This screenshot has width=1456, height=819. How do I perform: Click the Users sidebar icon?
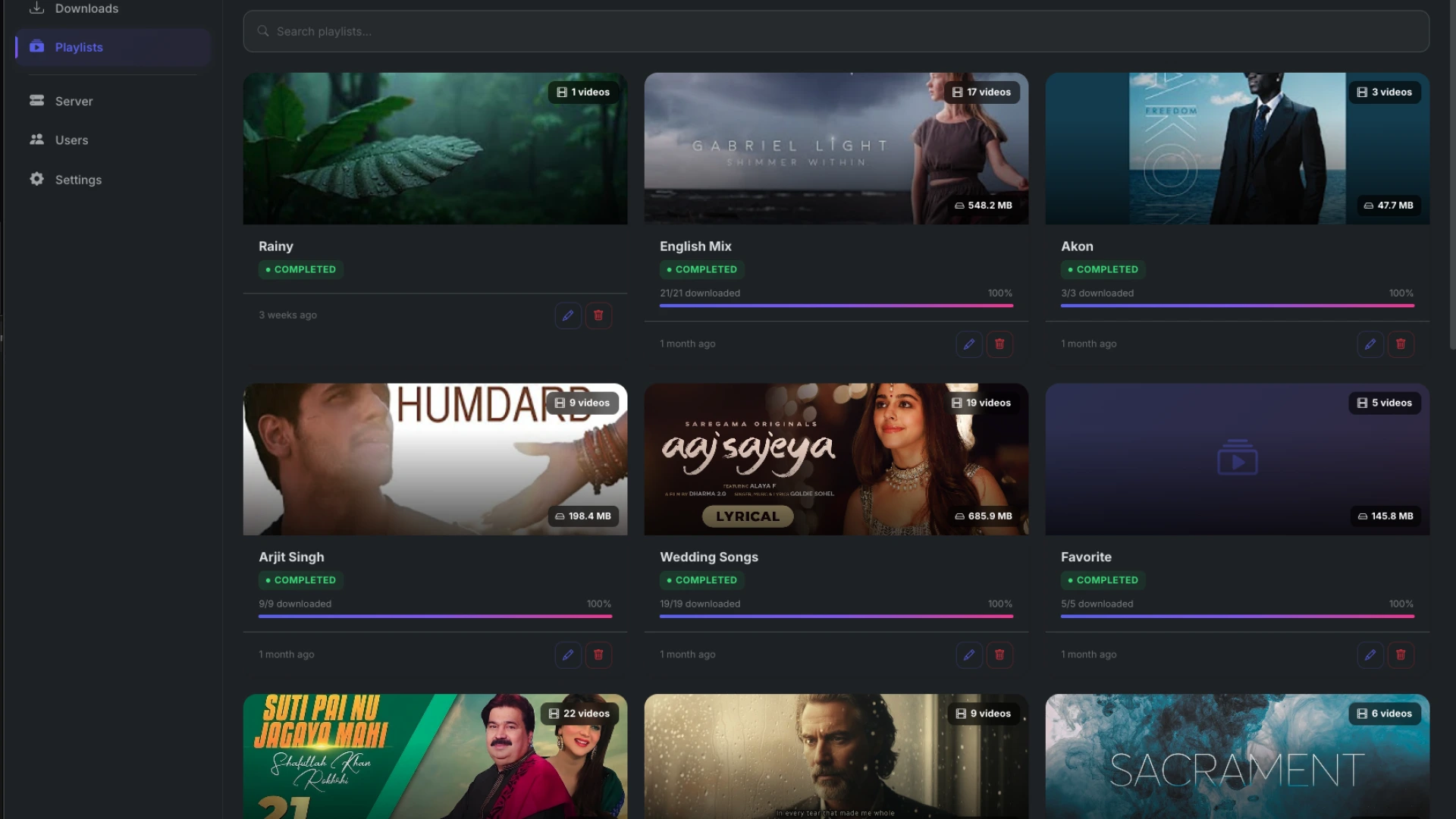pos(36,140)
